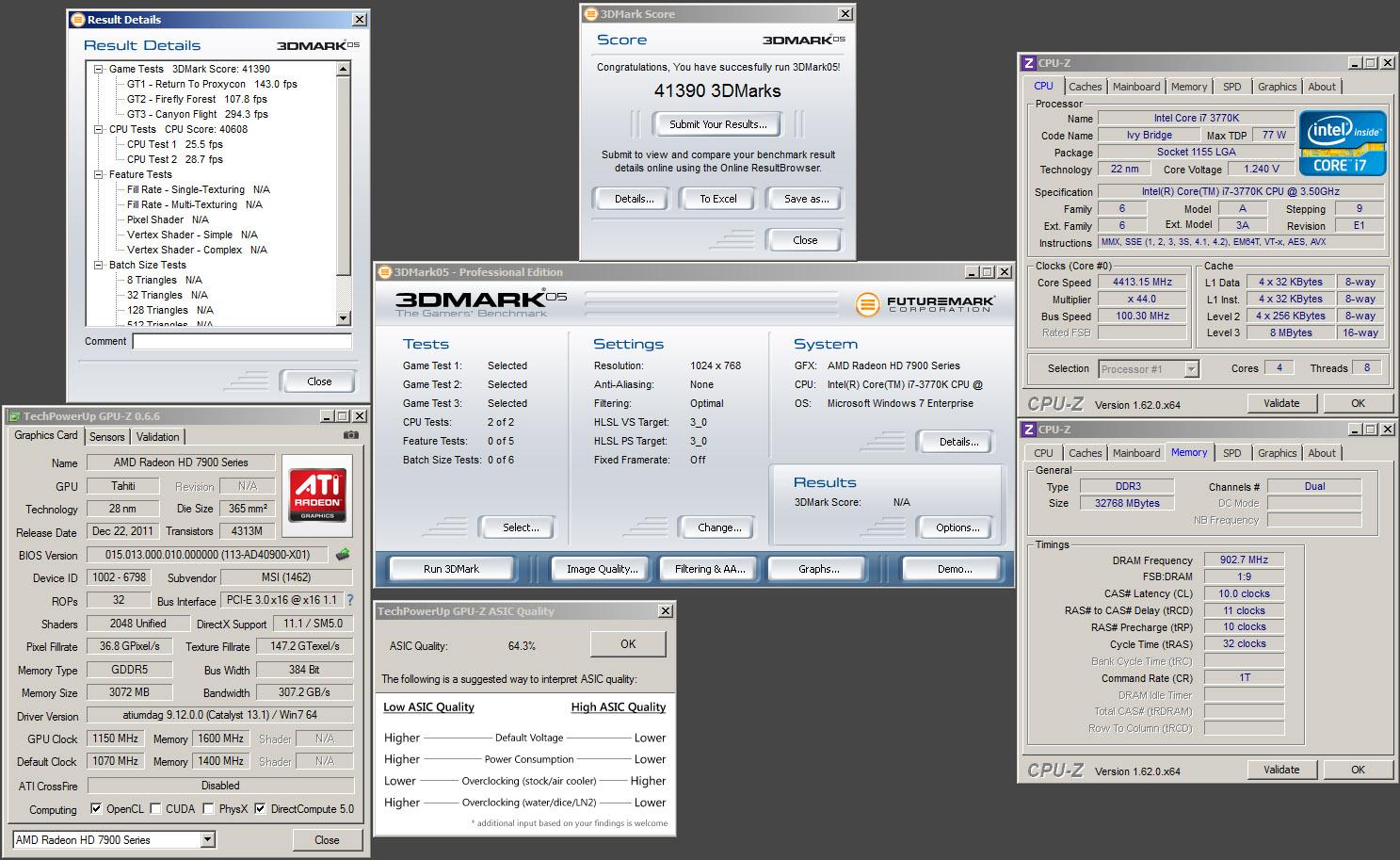Click OK in the upper CPU-Z window
The image size is (1400, 860).
pos(1357,403)
